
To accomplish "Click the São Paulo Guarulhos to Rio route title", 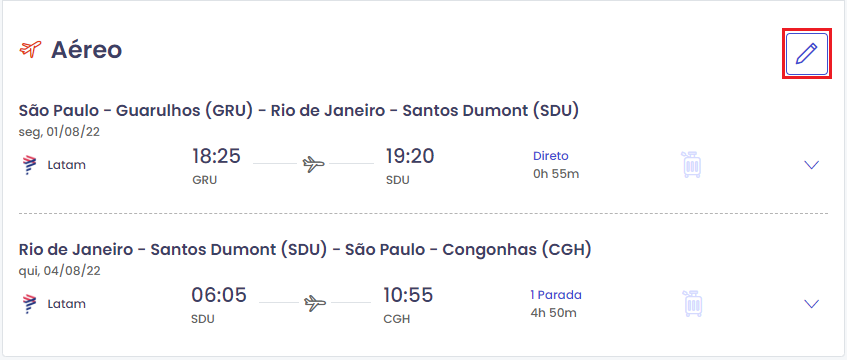I will tap(299, 110).
